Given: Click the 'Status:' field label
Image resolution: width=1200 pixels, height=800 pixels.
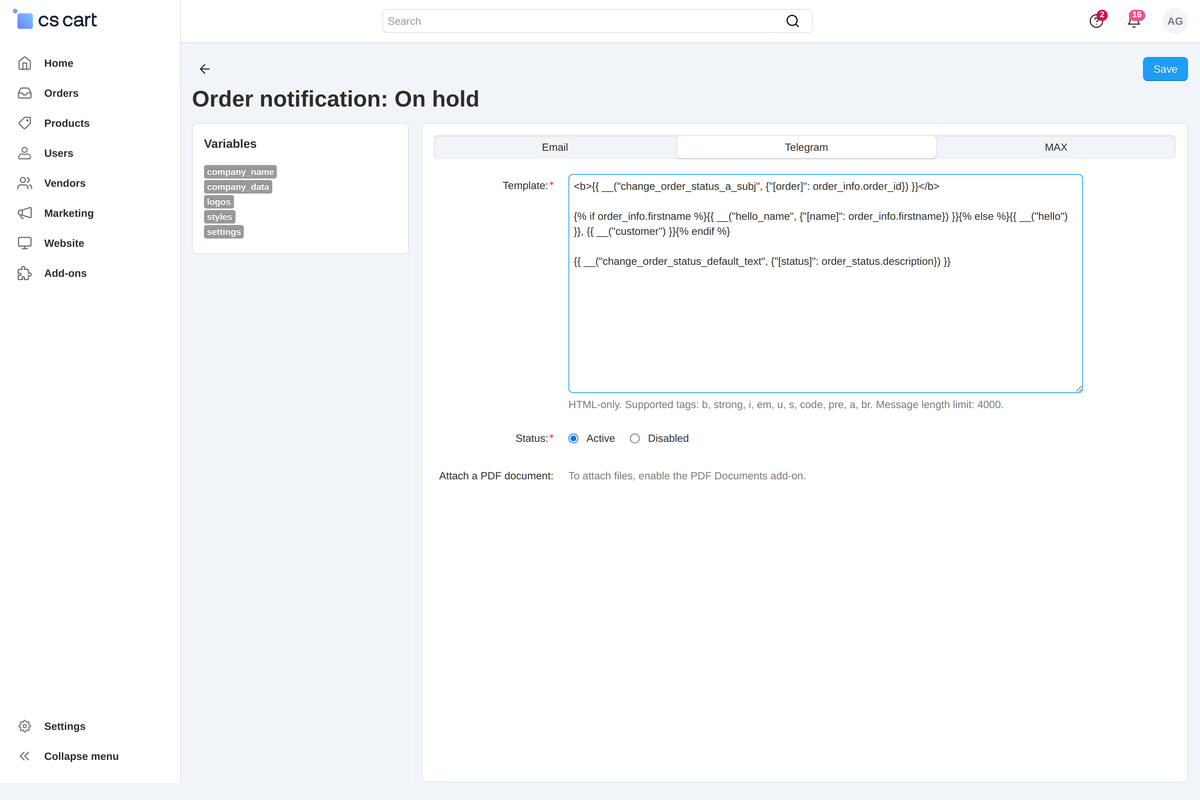Looking at the screenshot, I should coord(532,438).
